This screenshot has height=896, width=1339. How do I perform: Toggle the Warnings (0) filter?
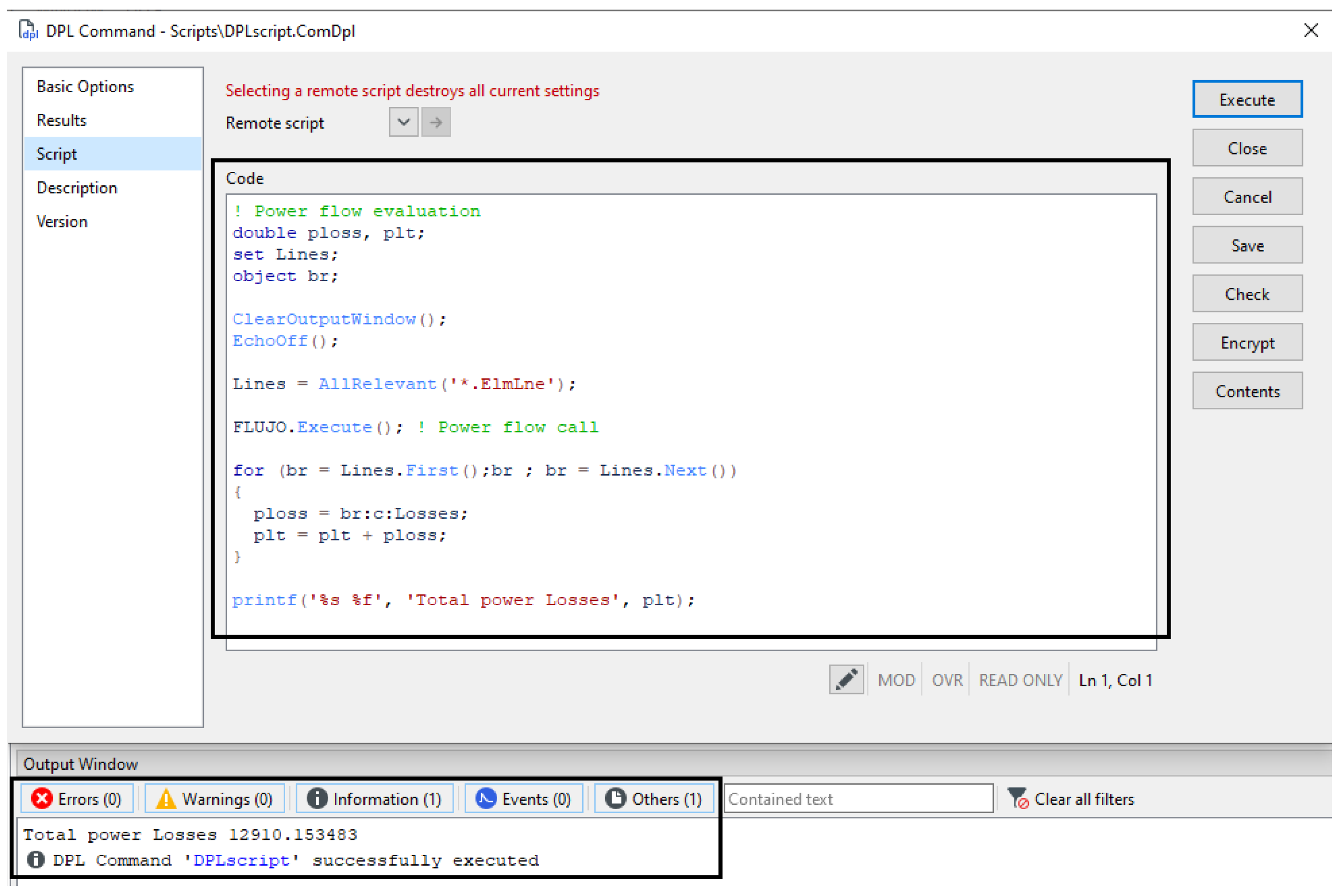click(215, 798)
